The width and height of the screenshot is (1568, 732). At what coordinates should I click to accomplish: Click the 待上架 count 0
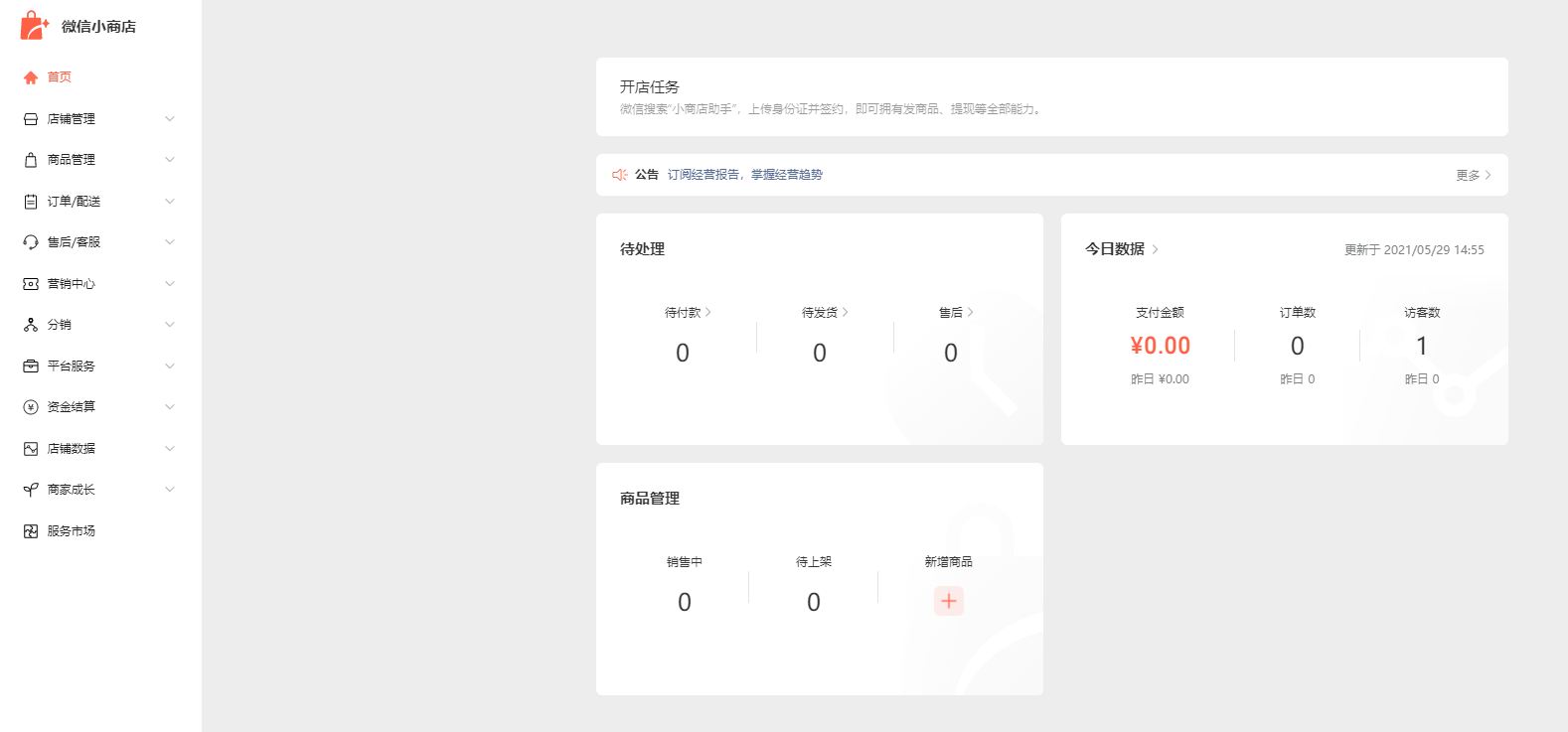coord(814,602)
